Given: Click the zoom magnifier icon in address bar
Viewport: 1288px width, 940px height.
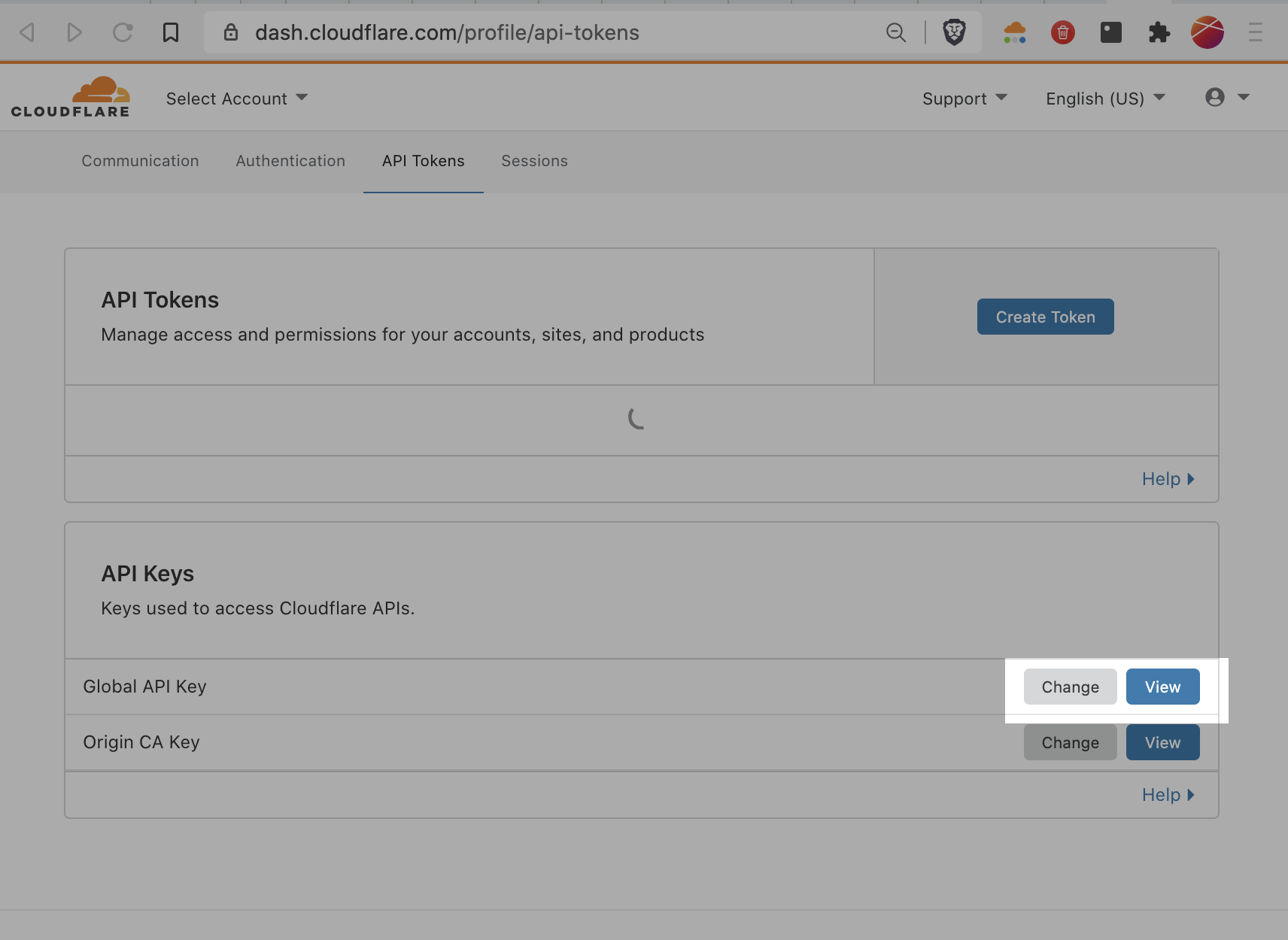Looking at the screenshot, I should [895, 32].
